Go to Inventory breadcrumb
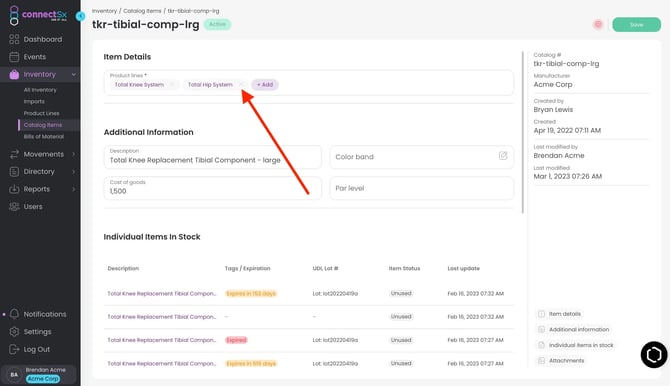The width and height of the screenshot is (670, 386). tap(104, 11)
